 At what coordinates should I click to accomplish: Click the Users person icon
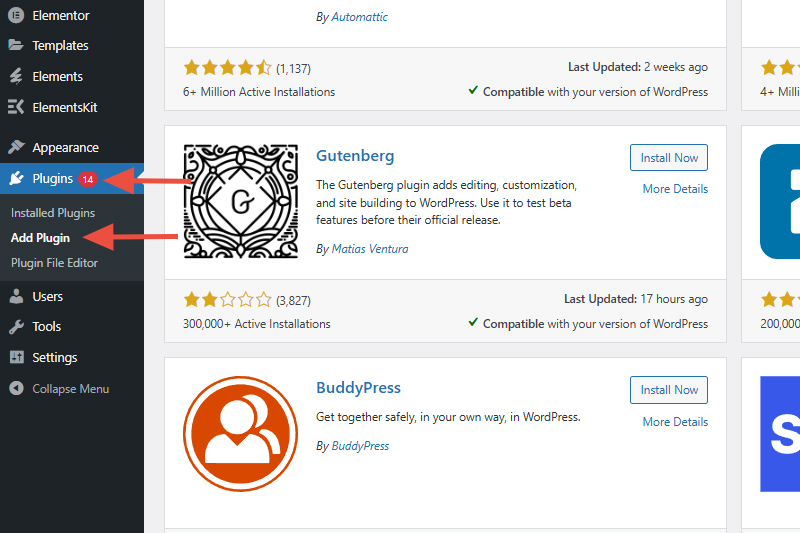click(x=16, y=296)
